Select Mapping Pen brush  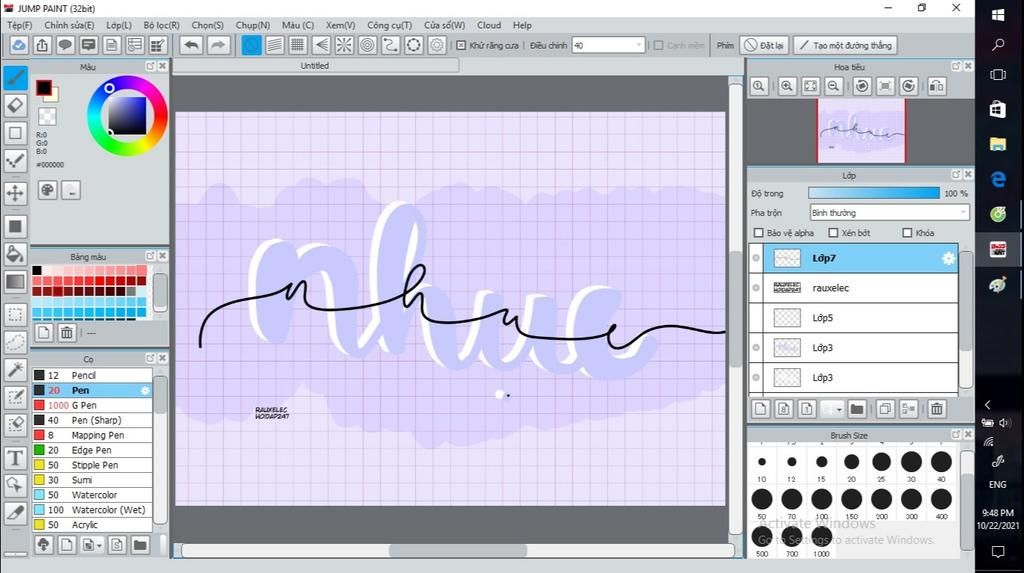pyautogui.click(x=92, y=435)
